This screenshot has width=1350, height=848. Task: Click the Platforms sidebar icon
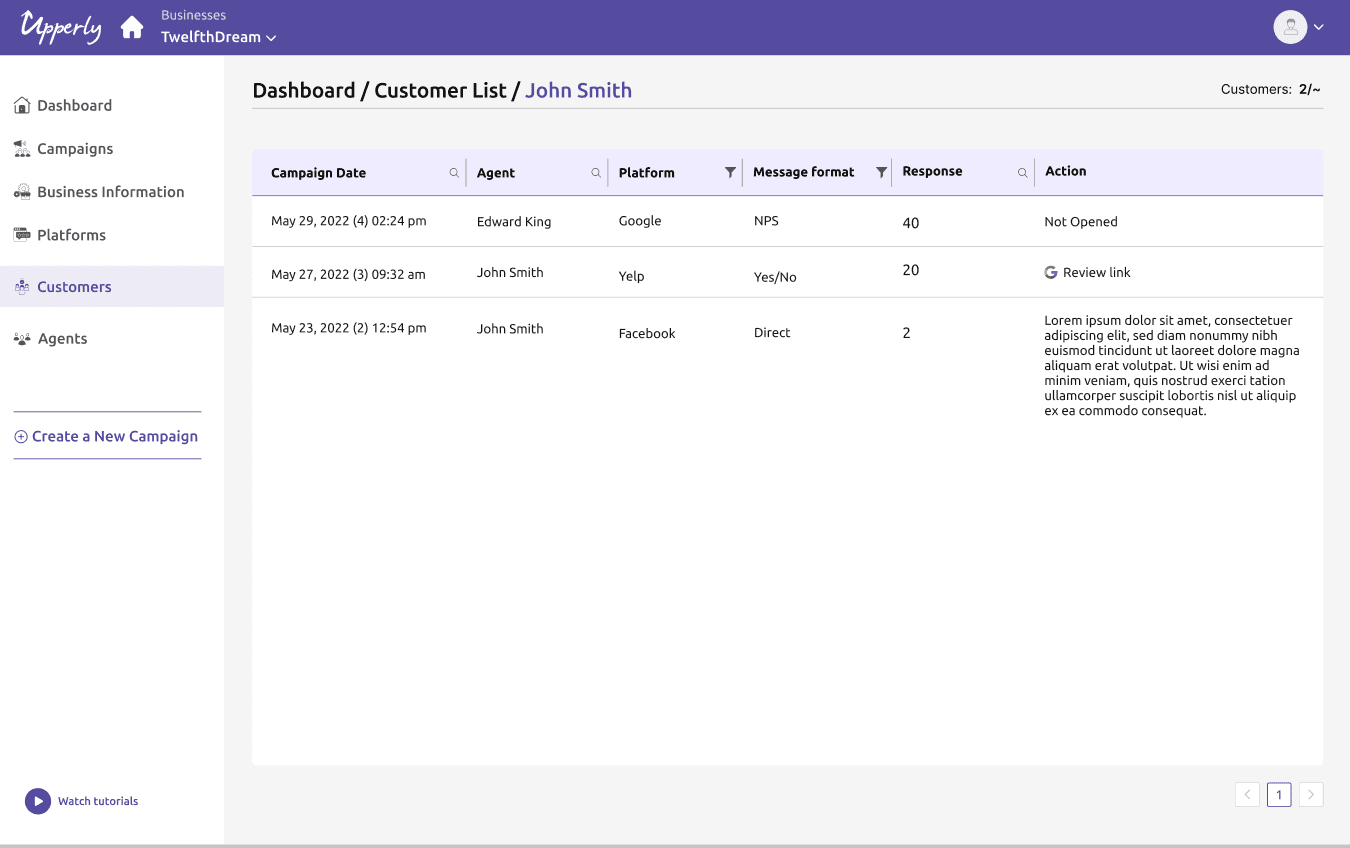point(21,234)
